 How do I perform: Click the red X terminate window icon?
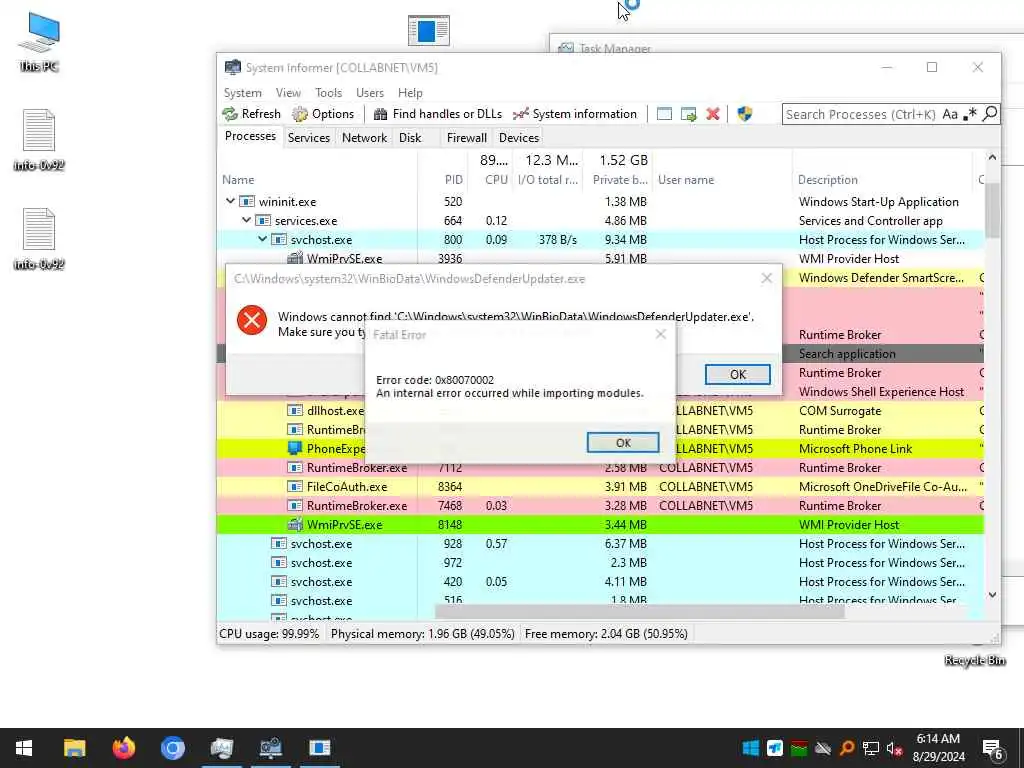pos(712,114)
